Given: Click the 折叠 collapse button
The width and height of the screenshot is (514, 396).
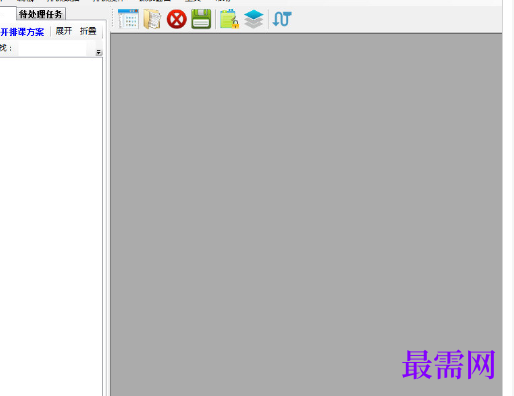Looking at the screenshot, I should pos(88,31).
